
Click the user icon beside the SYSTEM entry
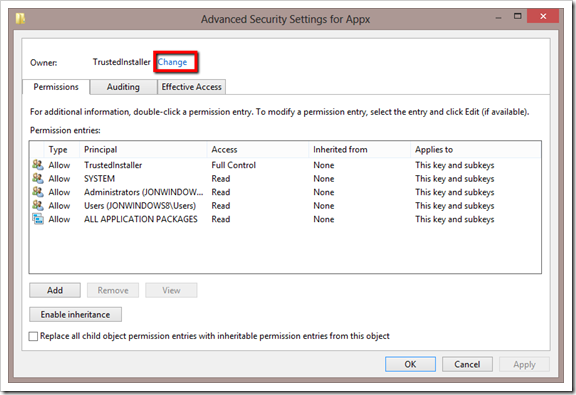pyautogui.click(x=37, y=178)
